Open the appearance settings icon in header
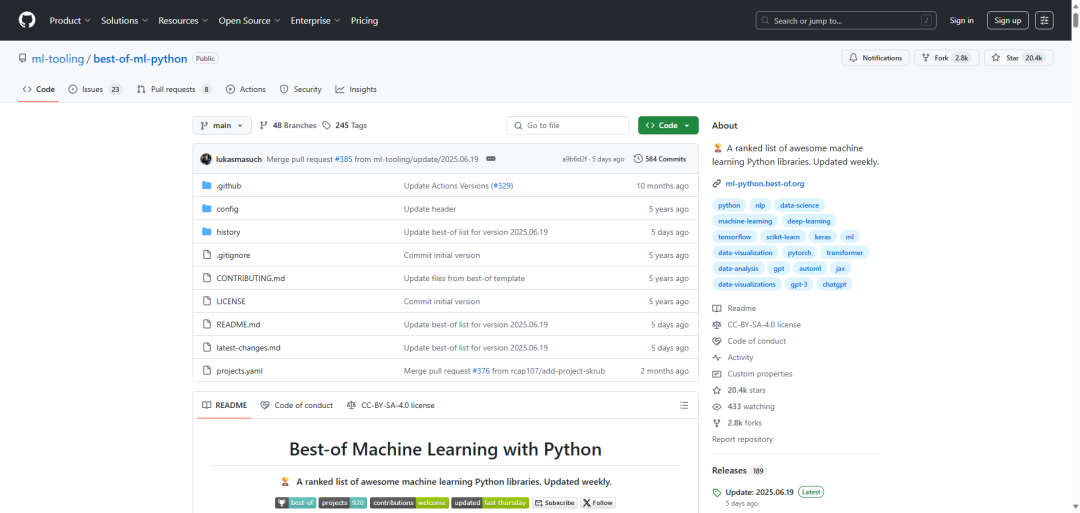This screenshot has width=1080, height=513. (x=1044, y=21)
